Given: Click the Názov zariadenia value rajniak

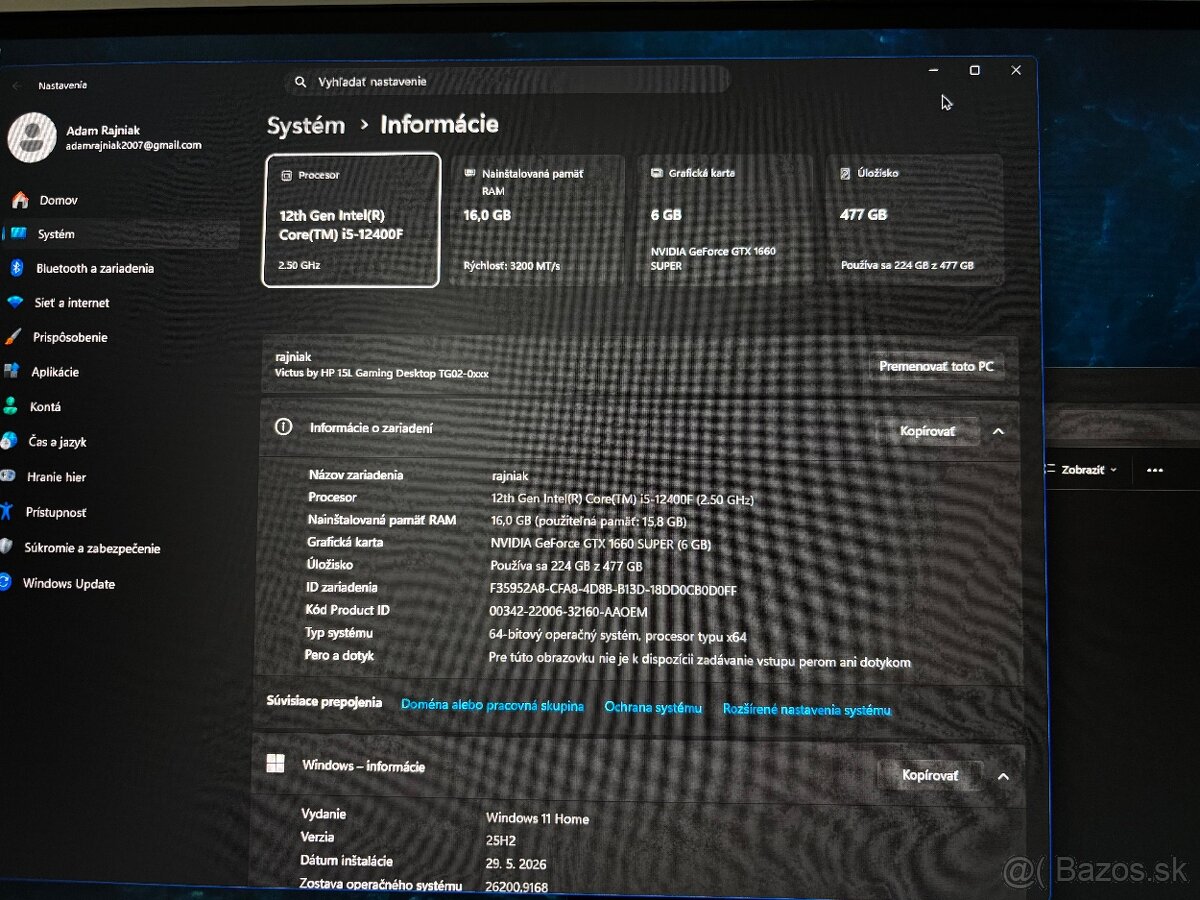Looking at the screenshot, I should coord(510,476).
